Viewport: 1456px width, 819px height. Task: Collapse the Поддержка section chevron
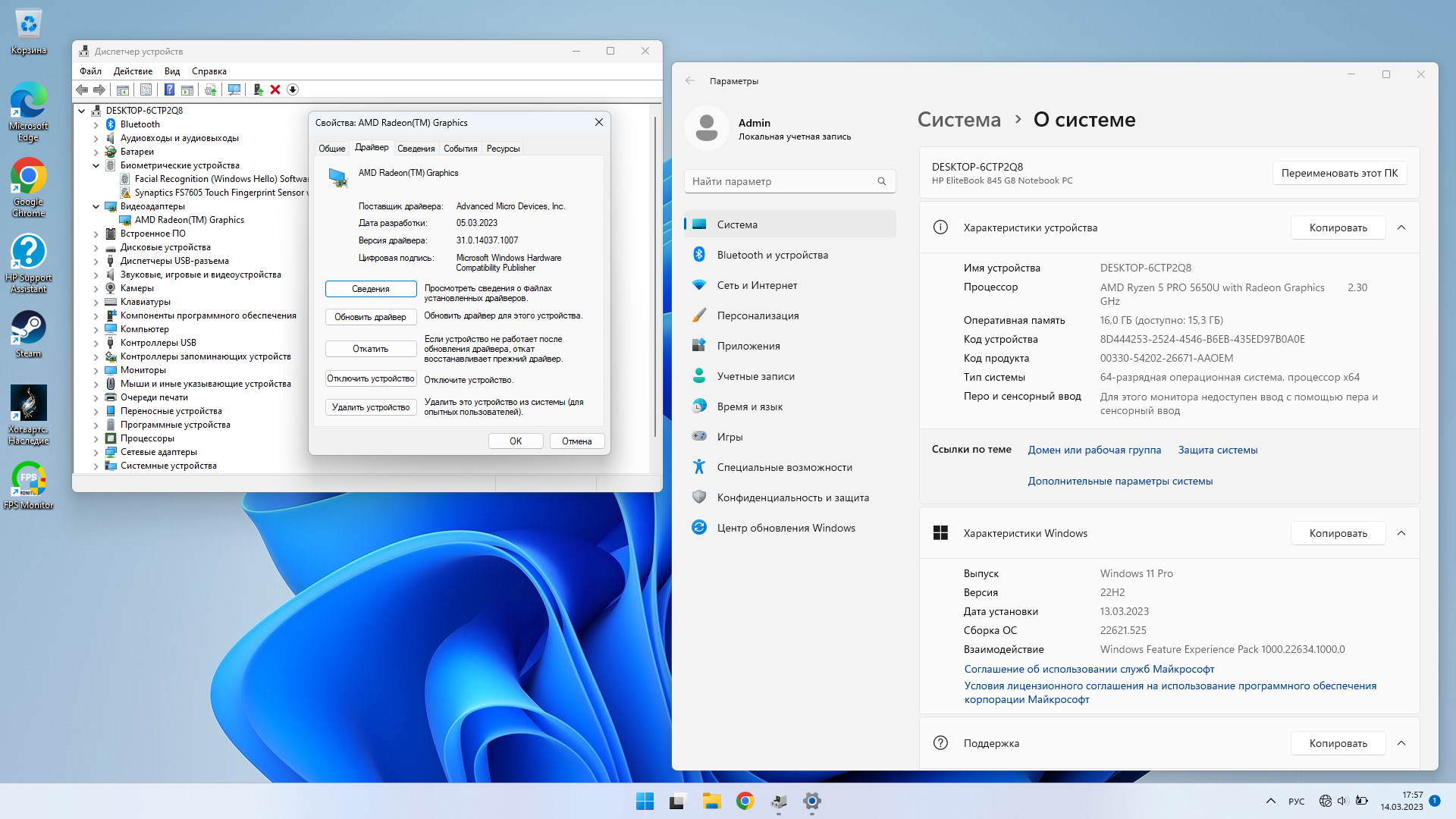pos(1401,743)
